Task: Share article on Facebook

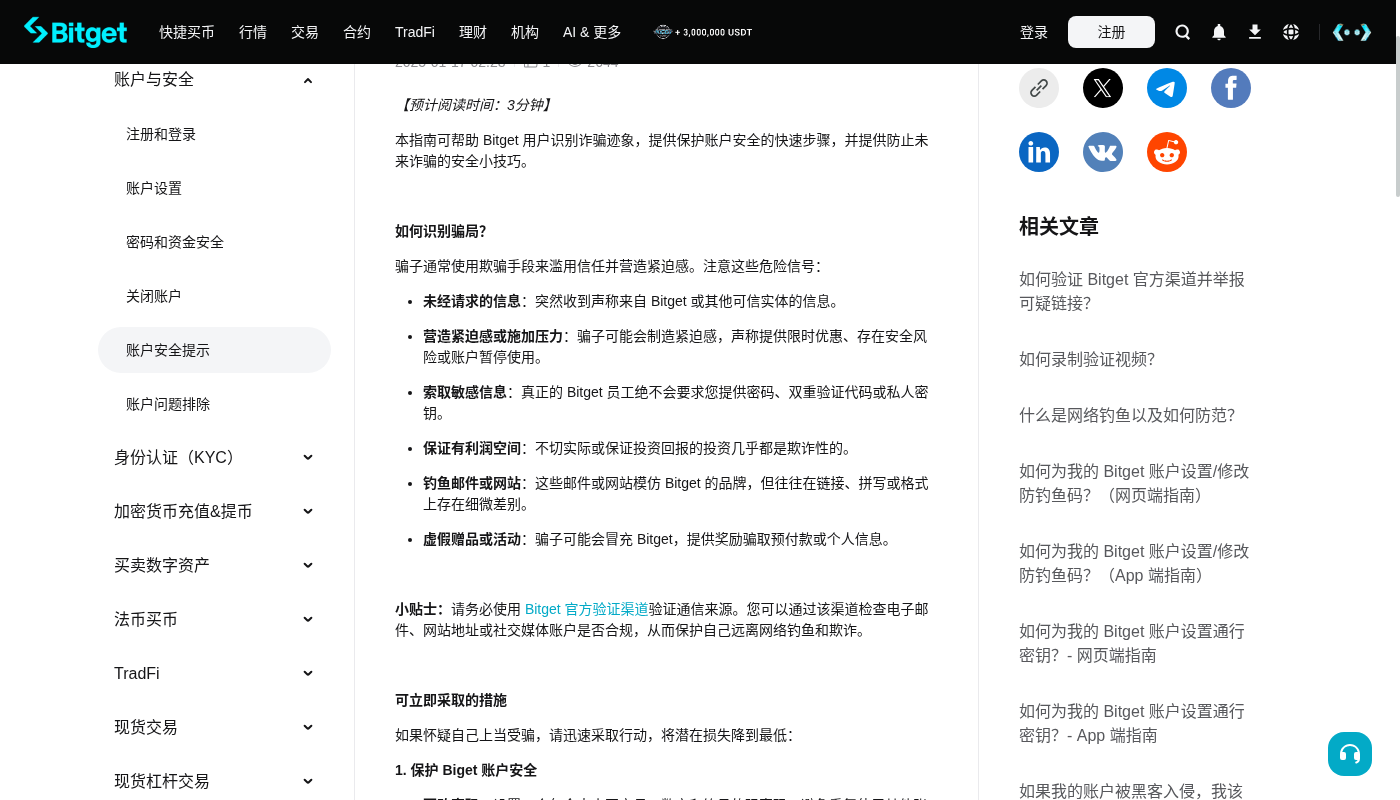Action: tap(1231, 88)
